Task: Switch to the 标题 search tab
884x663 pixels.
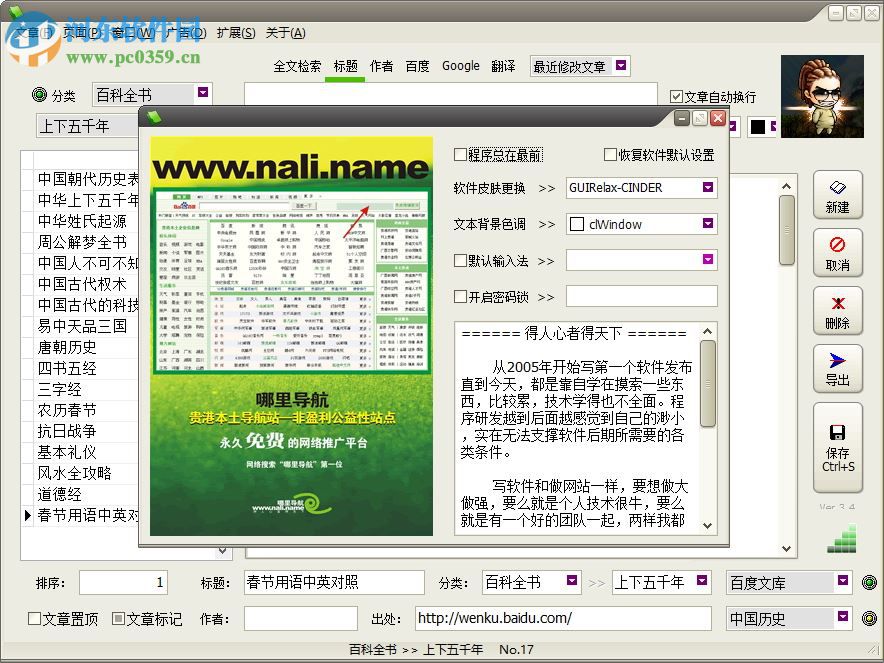Action: (x=346, y=65)
